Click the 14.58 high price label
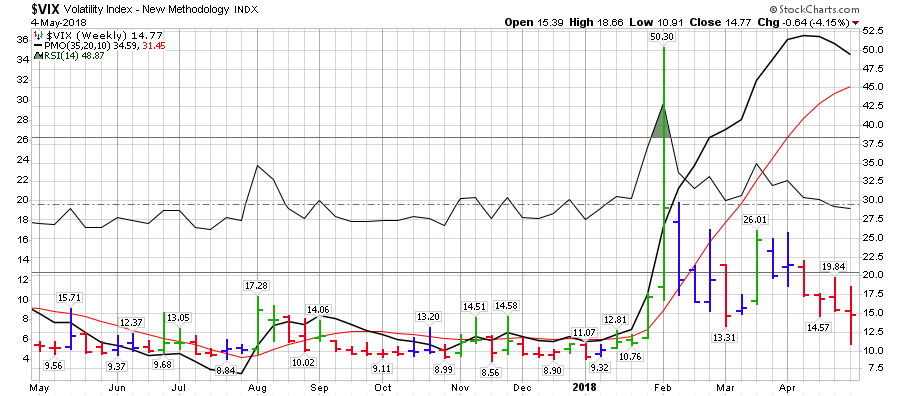 pos(508,306)
